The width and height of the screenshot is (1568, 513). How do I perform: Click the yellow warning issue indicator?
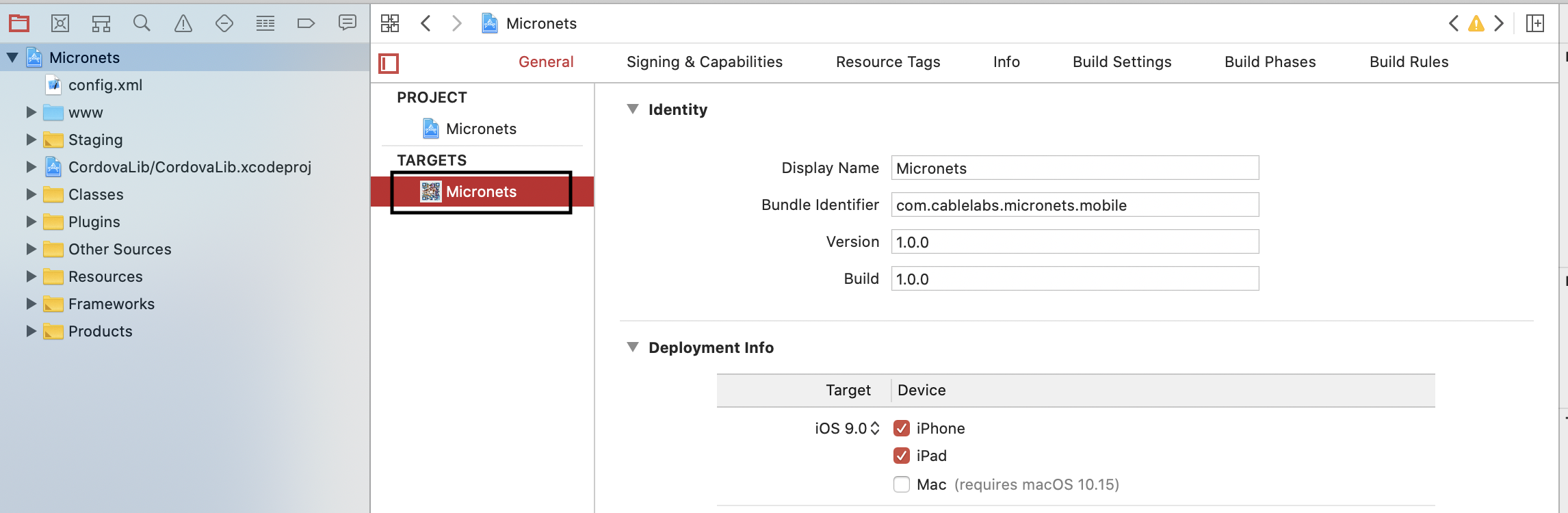pyautogui.click(x=1476, y=24)
